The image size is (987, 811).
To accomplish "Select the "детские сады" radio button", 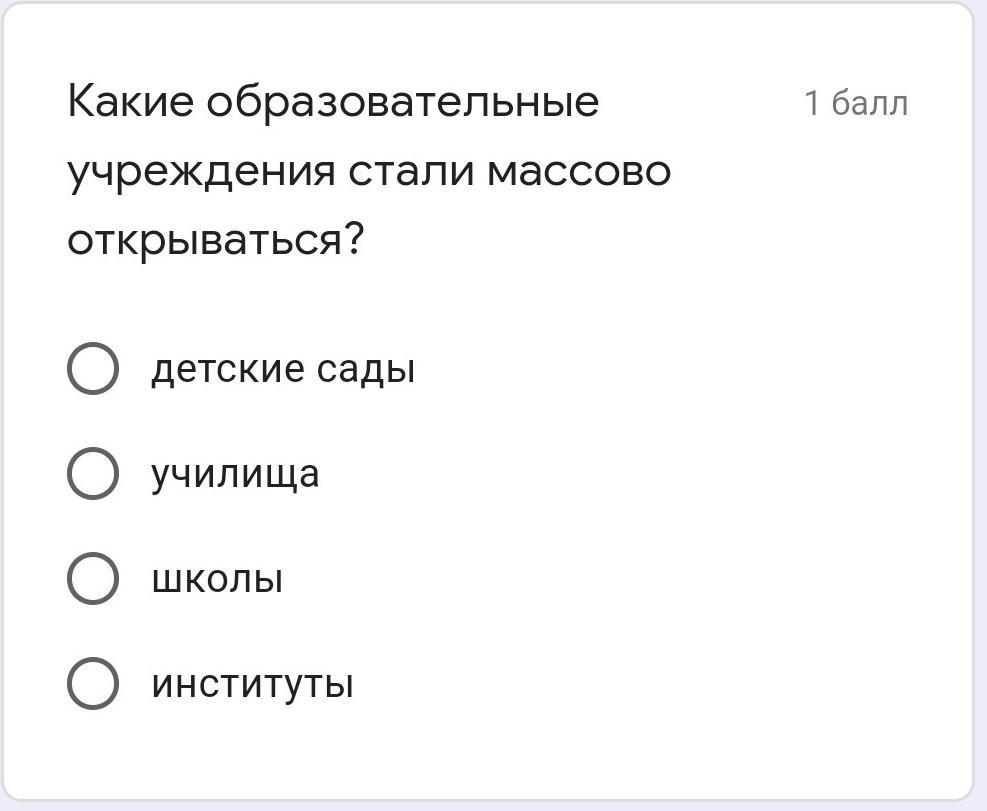I will 92,369.
